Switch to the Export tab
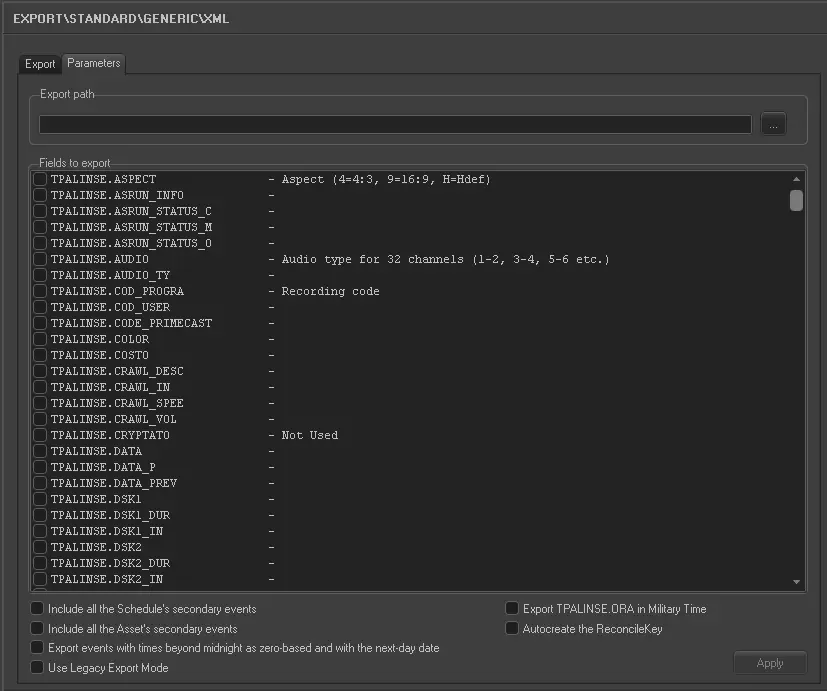Screen dimensions: 827x691 tap(40, 64)
